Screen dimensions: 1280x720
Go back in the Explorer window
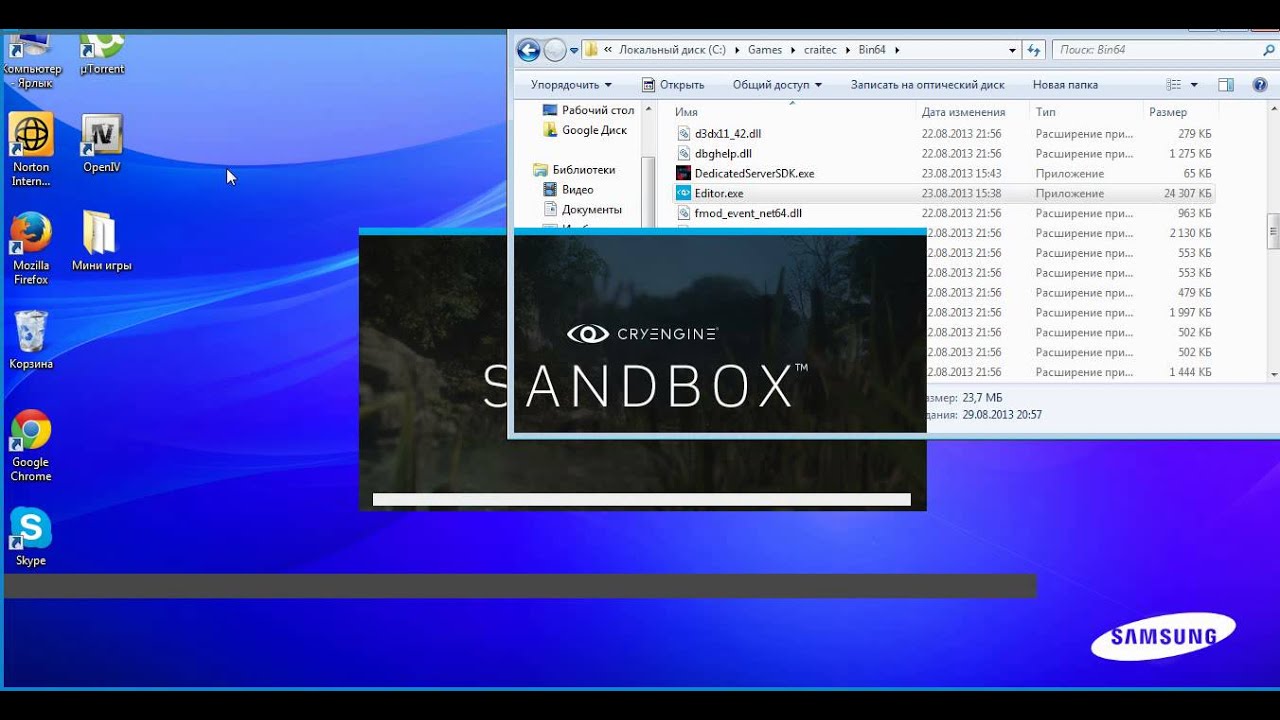tap(528, 49)
